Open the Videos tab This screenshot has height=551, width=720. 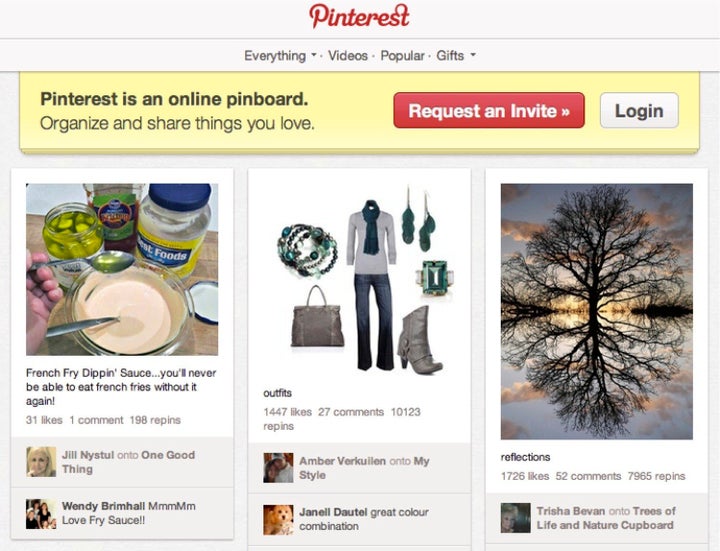(x=348, y=56)
